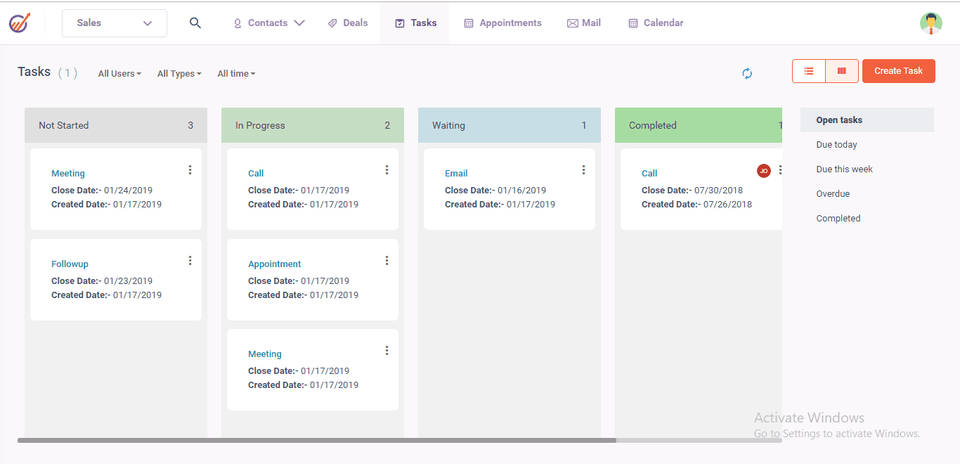The height and width of the screenshot is (464, 960).
Task: Expand the All time filter
Action: pos(236,74)
